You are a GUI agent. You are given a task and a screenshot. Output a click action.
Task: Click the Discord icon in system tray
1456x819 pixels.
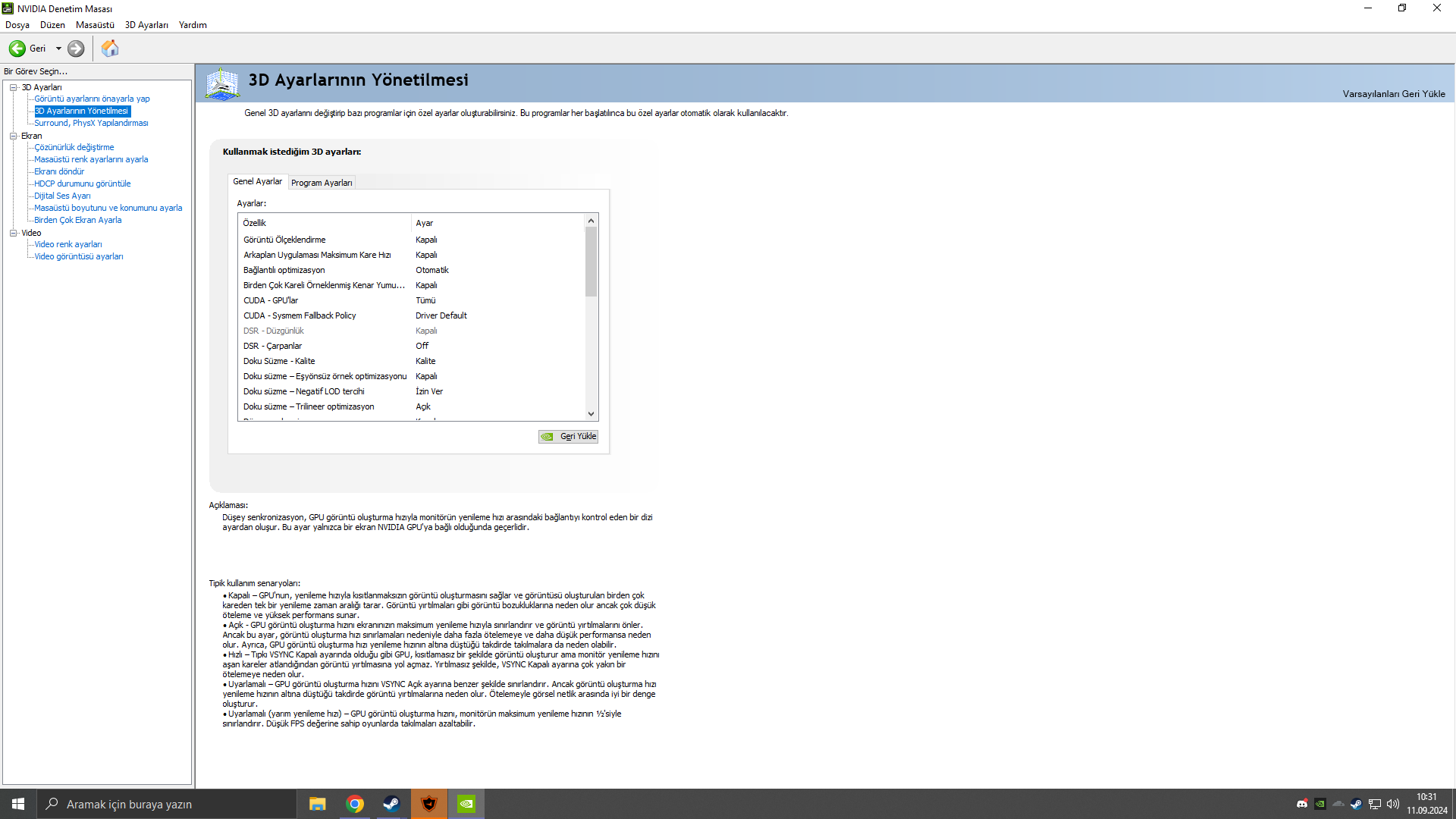tap(1302, 804)
